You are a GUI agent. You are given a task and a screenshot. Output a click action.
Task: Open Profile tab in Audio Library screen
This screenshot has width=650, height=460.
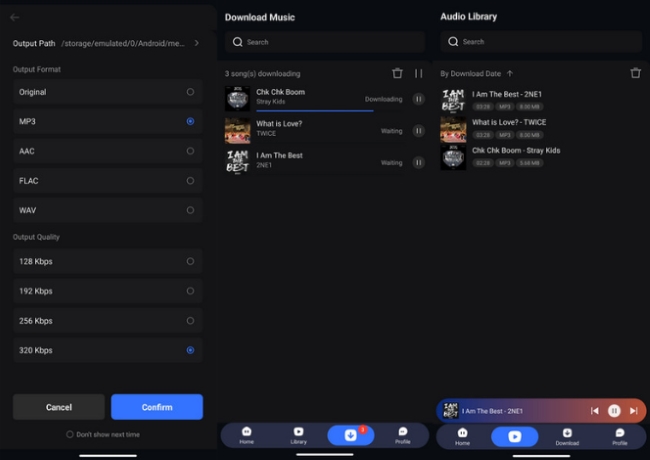coord(620,436)
